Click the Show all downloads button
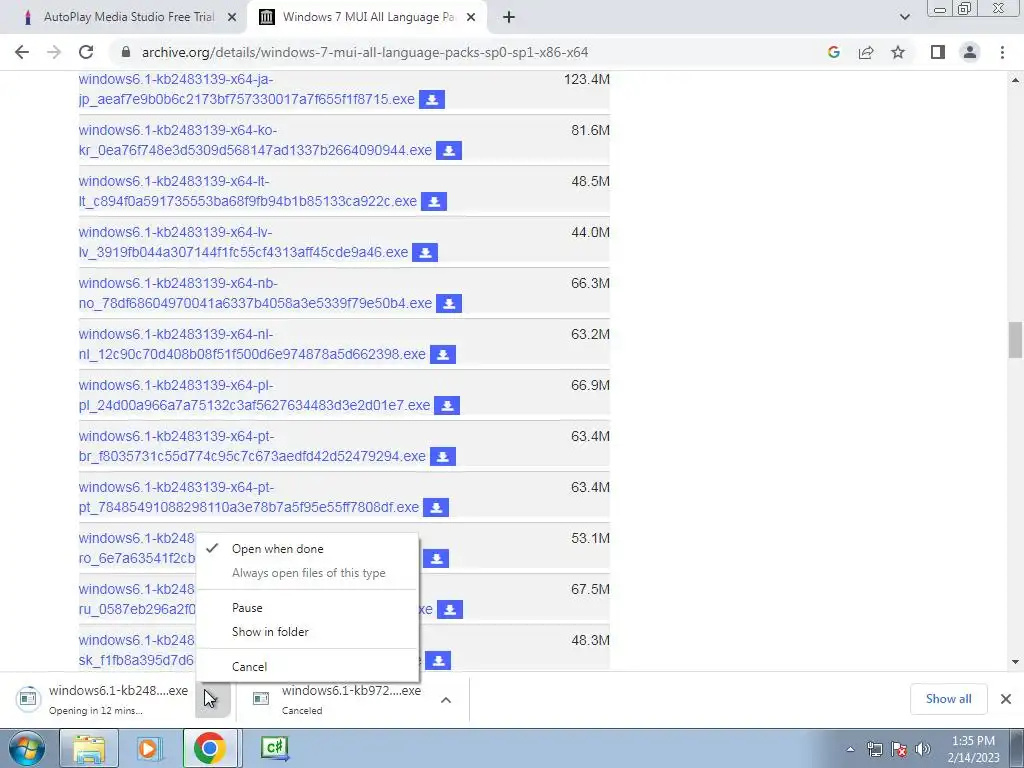This screenshot has width=1024, height=768. coord(948,699)
